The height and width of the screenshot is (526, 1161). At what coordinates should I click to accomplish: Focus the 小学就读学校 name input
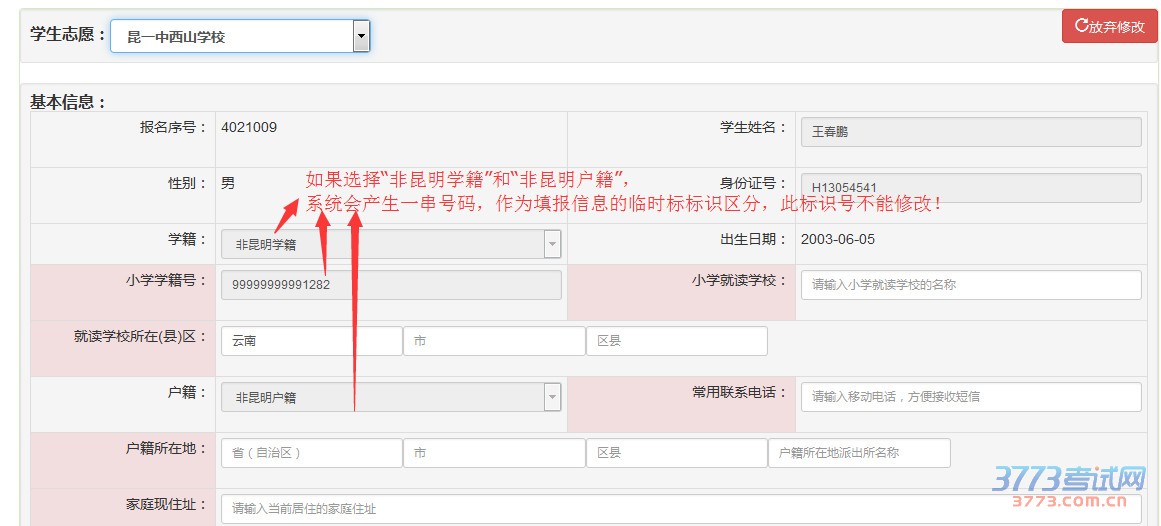click(x=970, y=285)
